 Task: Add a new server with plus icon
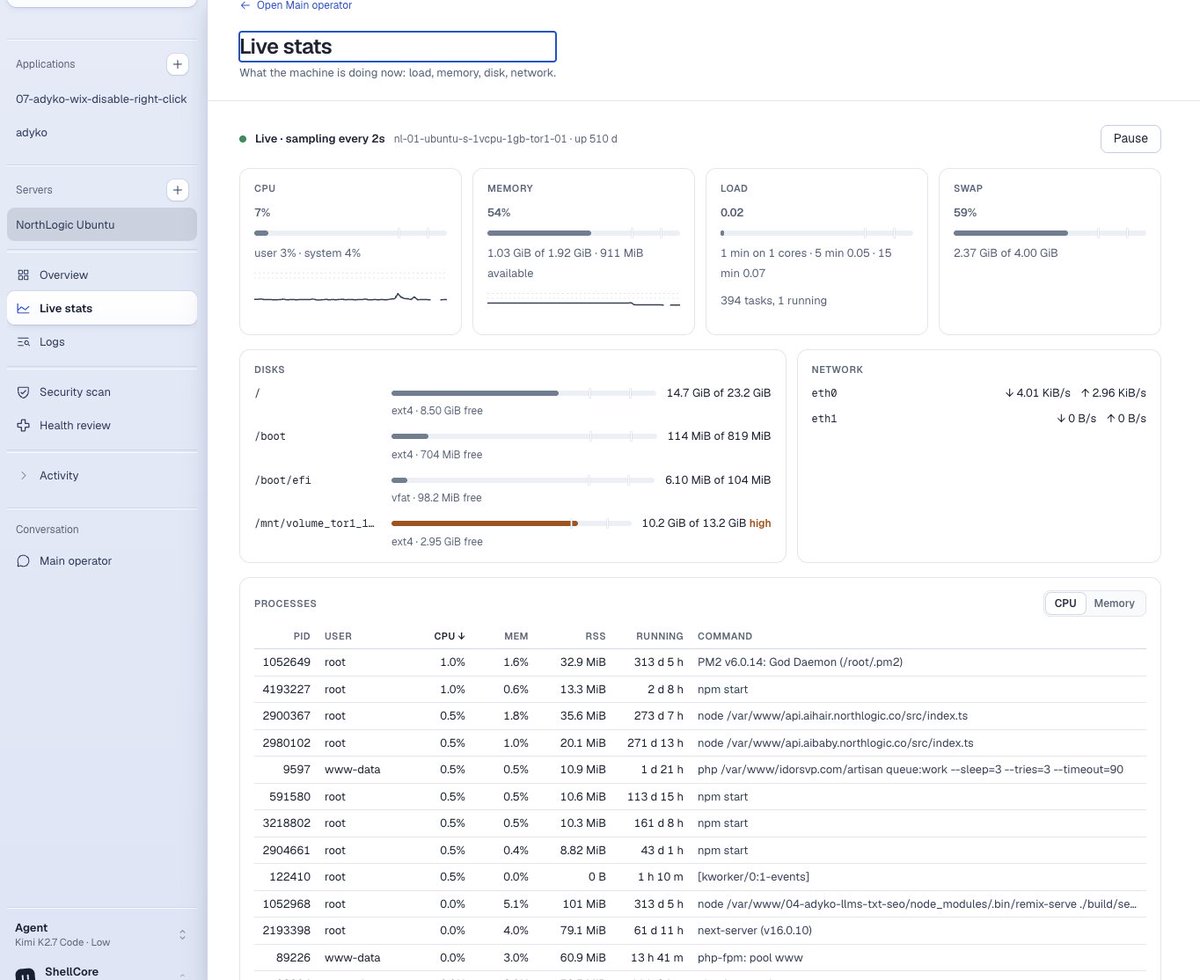click(177, 190)
